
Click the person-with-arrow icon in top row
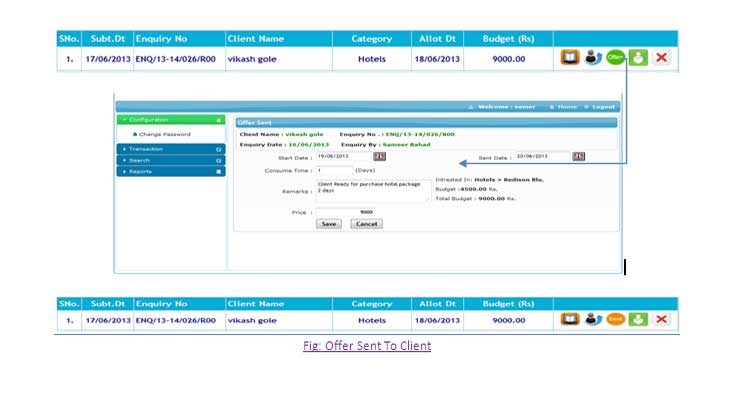click(x=593, y=57)
